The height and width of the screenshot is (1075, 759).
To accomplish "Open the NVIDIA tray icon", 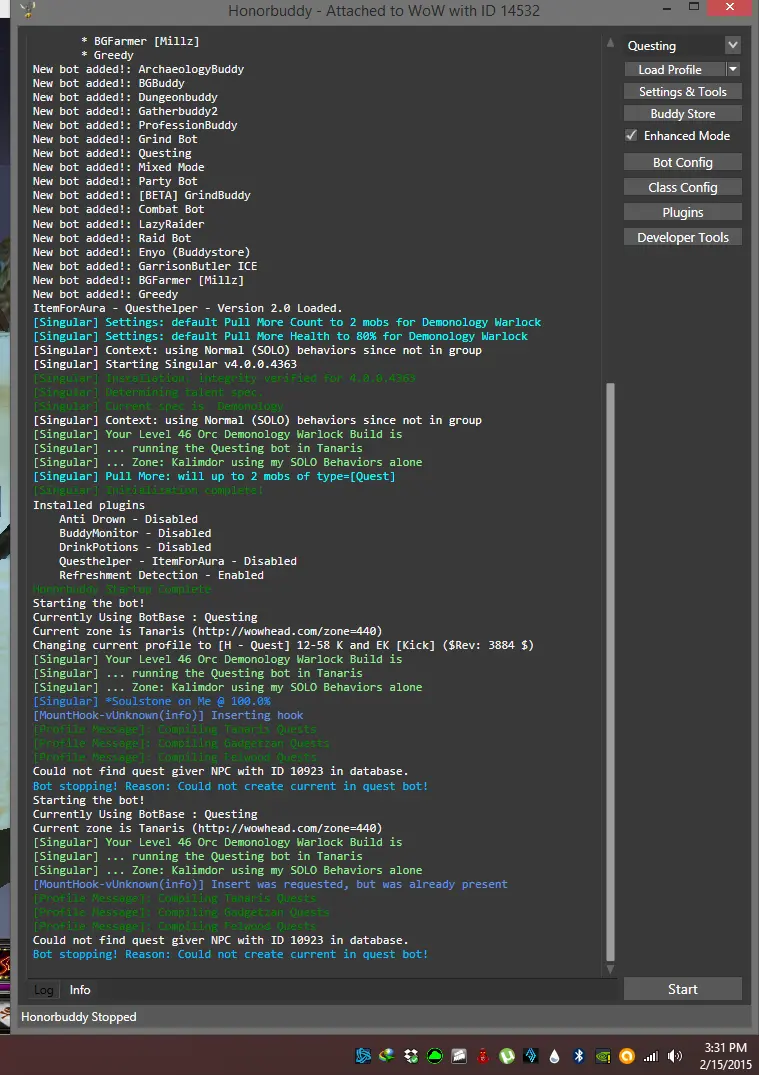I will [603, 1056].
